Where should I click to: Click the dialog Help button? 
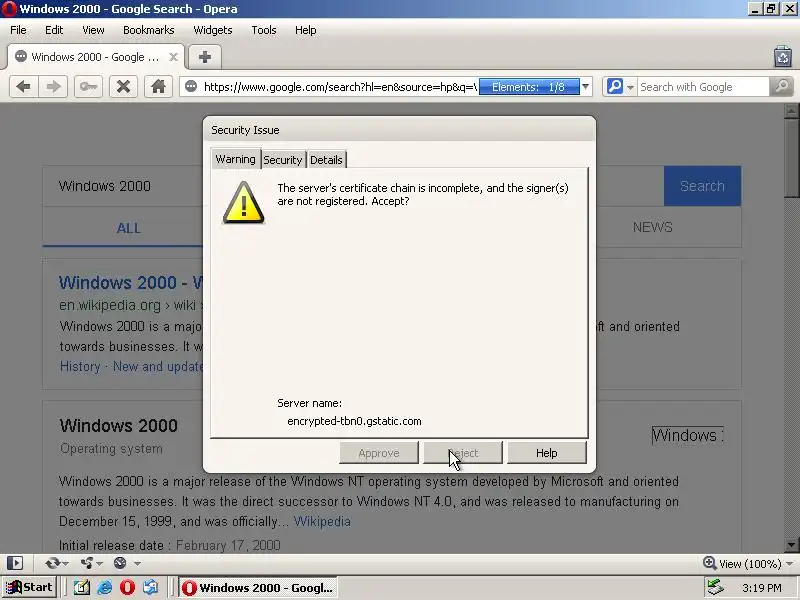(546, 453)
